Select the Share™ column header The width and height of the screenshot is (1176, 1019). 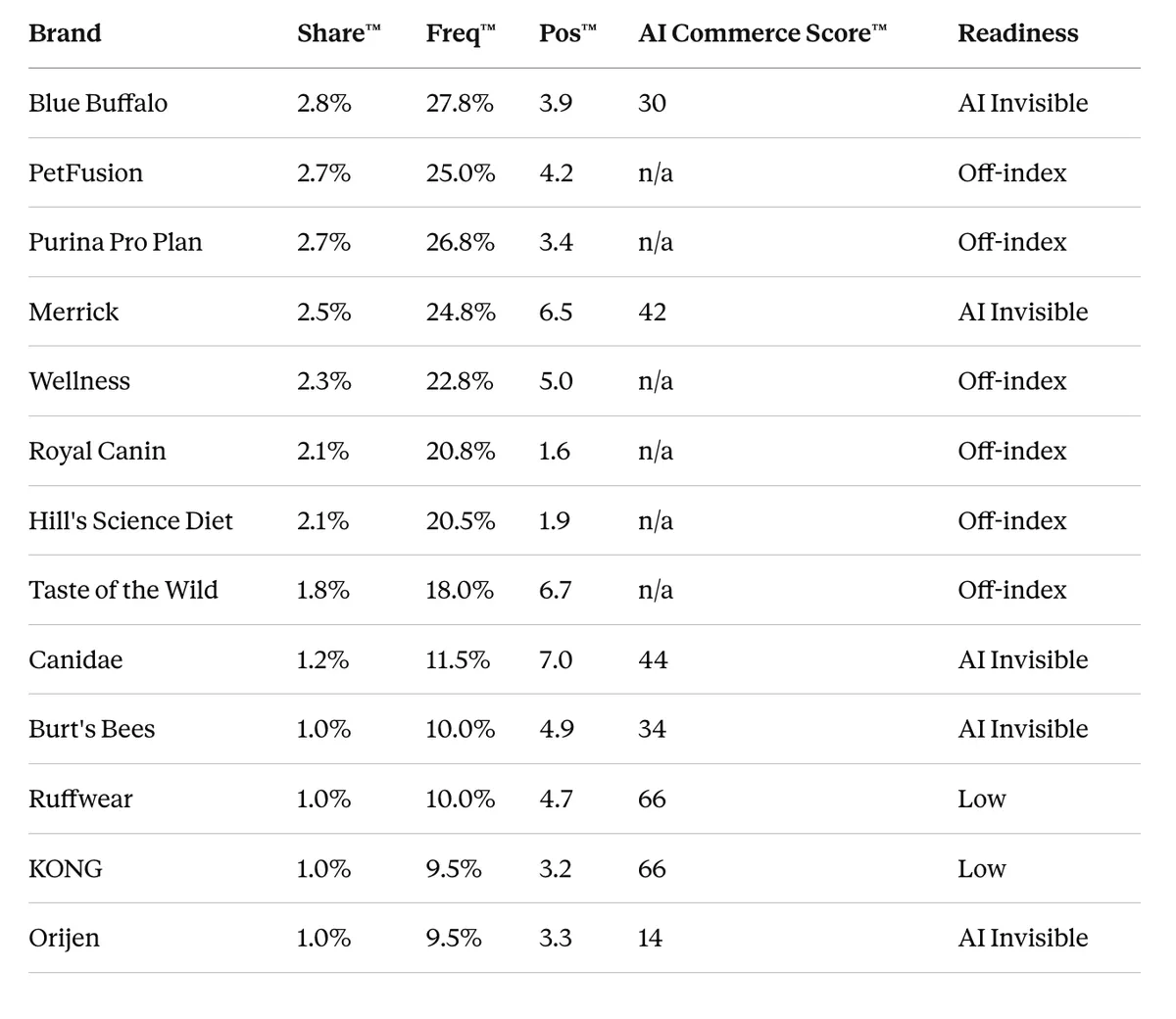coord(339,33)
